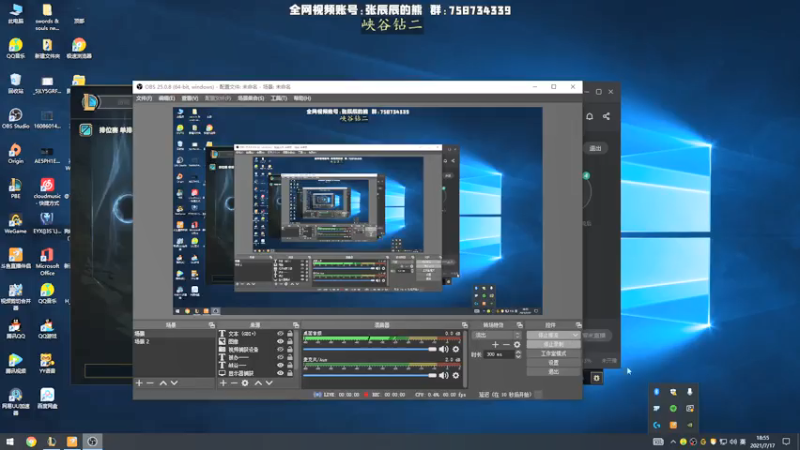The height and width of the screenshot is (450, 800).
Task: Toggle visibility of 显示器捕获 source
Action: click(280, 373)
